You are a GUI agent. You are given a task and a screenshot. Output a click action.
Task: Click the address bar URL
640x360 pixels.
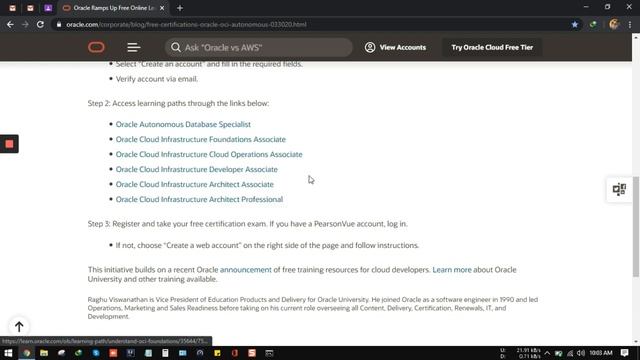186,24
